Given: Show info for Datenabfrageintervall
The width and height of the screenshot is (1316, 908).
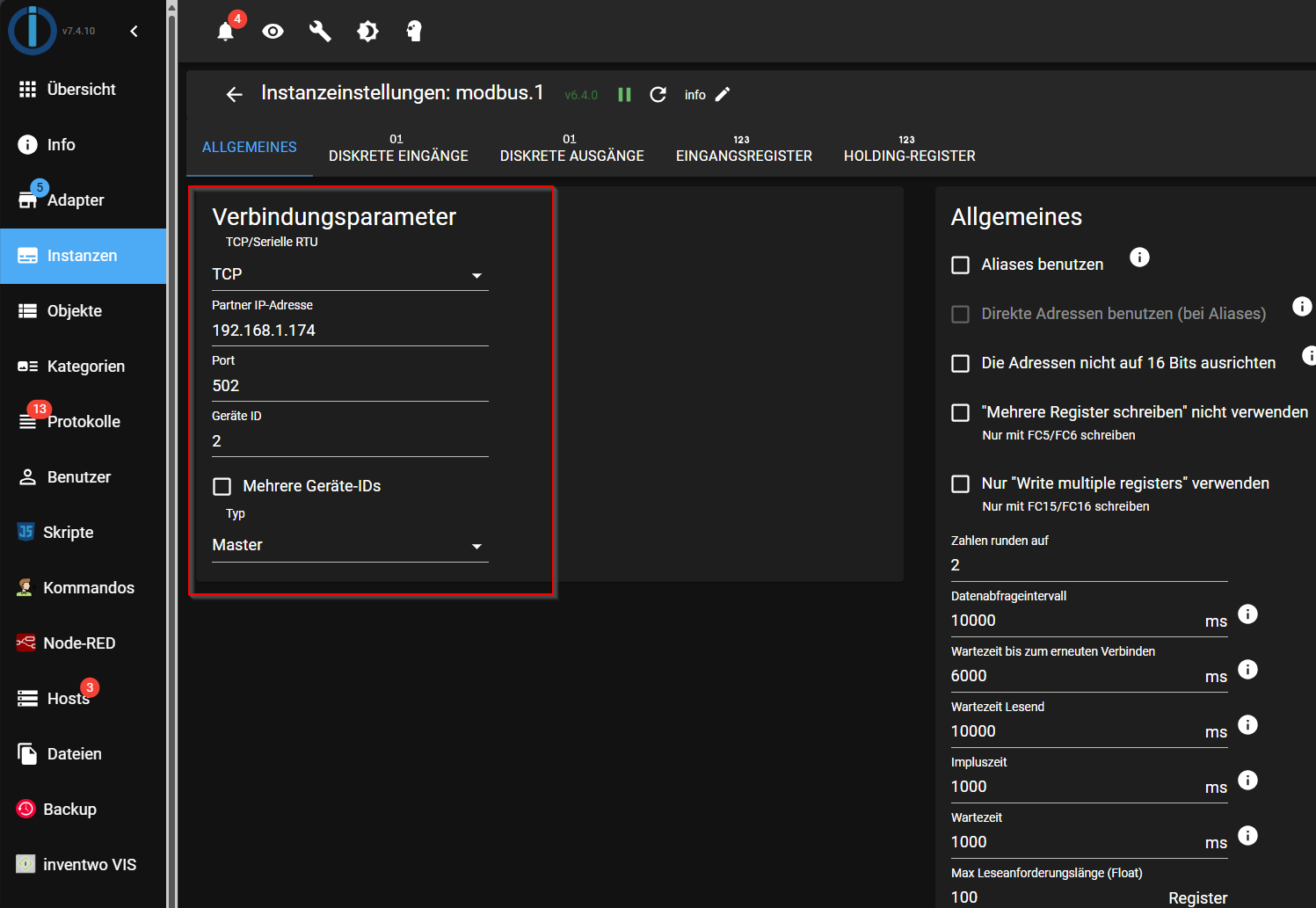Looking at the screenshot, I should pyautogui.click(x=1247, y=614).
